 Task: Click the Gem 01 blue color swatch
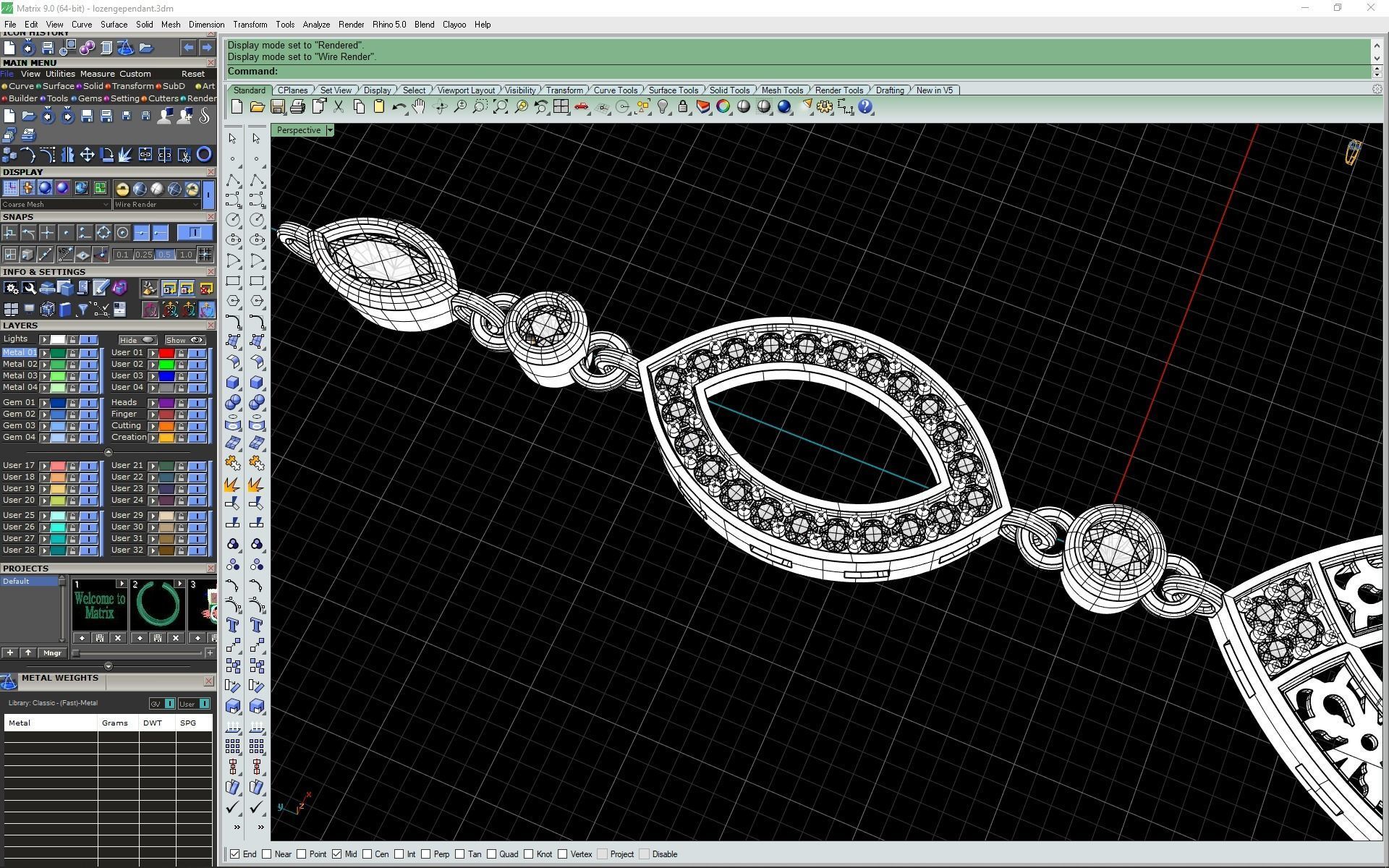point(58,403)
